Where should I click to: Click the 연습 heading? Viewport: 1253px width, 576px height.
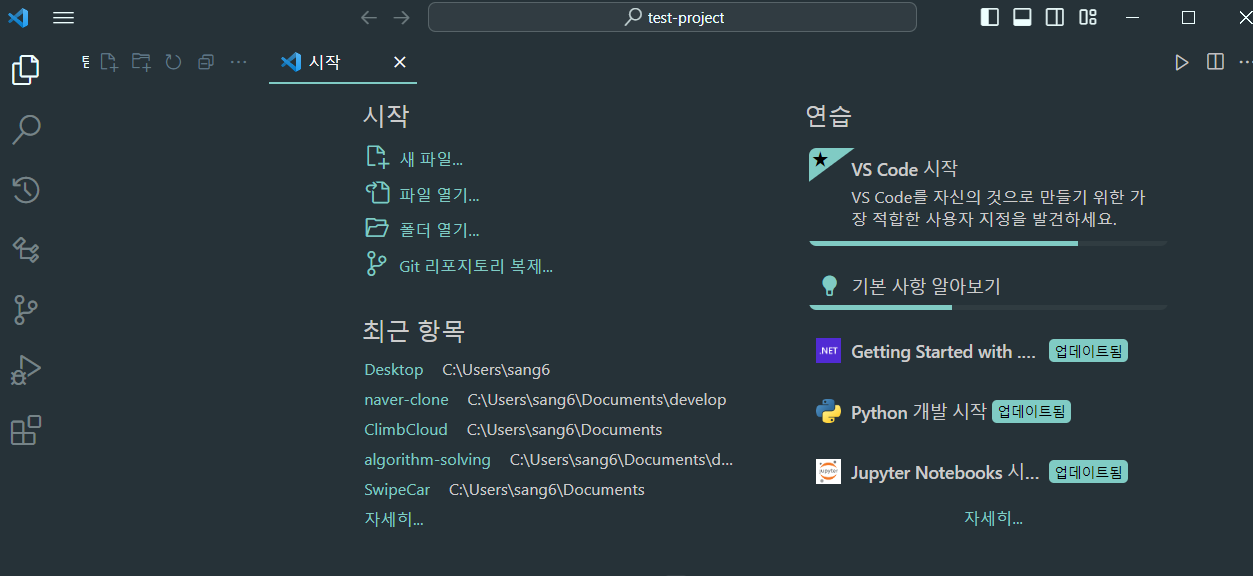pos(829,116)
